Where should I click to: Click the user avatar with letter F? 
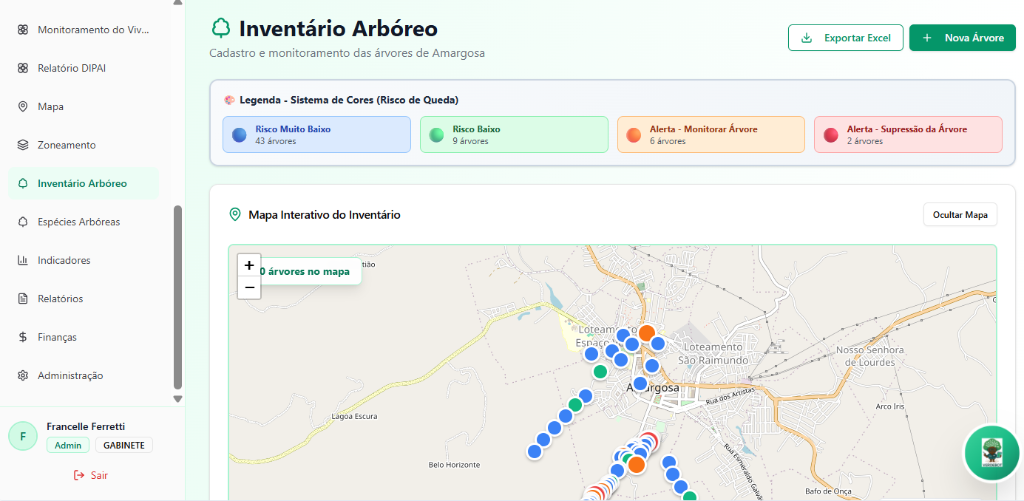pyautogui.click(x=24, y=436)
